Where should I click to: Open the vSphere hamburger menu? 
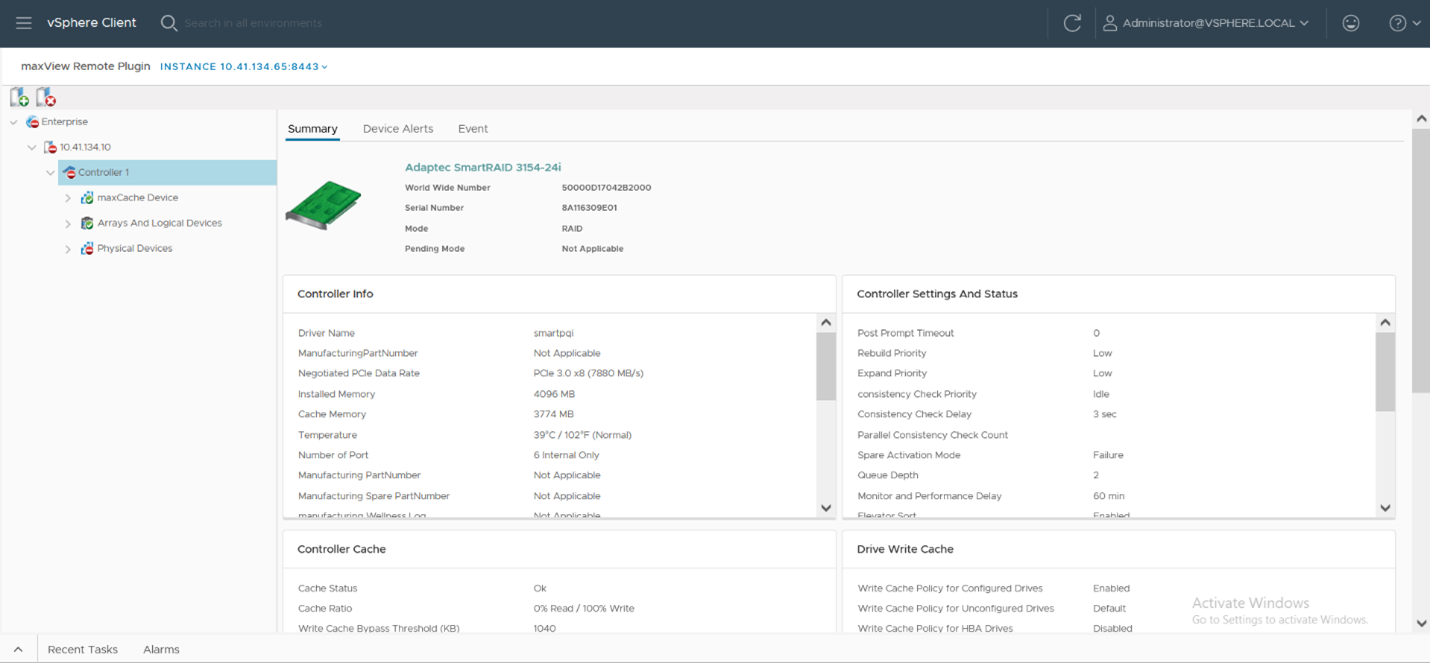tap(24, 23)
